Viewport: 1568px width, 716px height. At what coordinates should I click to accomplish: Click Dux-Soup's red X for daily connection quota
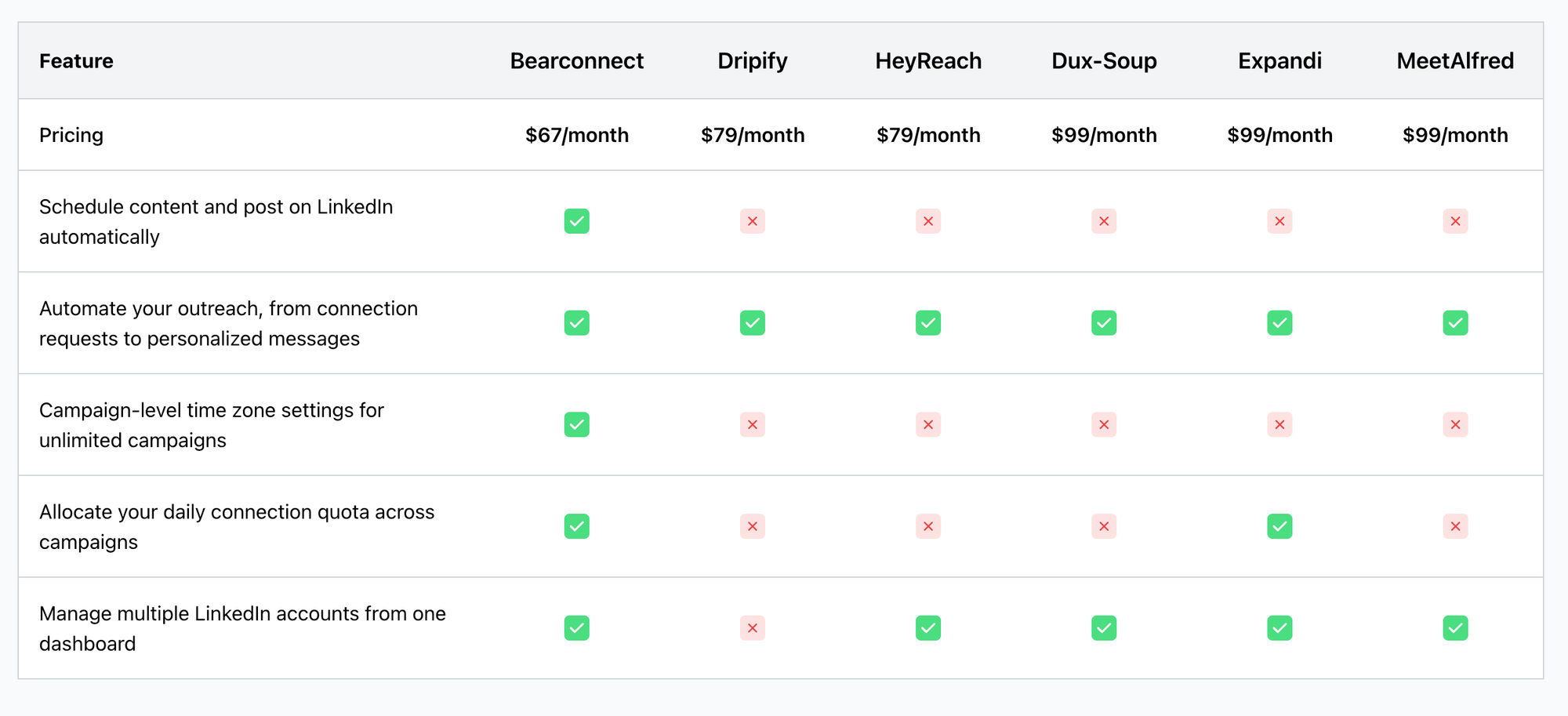coord(1104,526)
